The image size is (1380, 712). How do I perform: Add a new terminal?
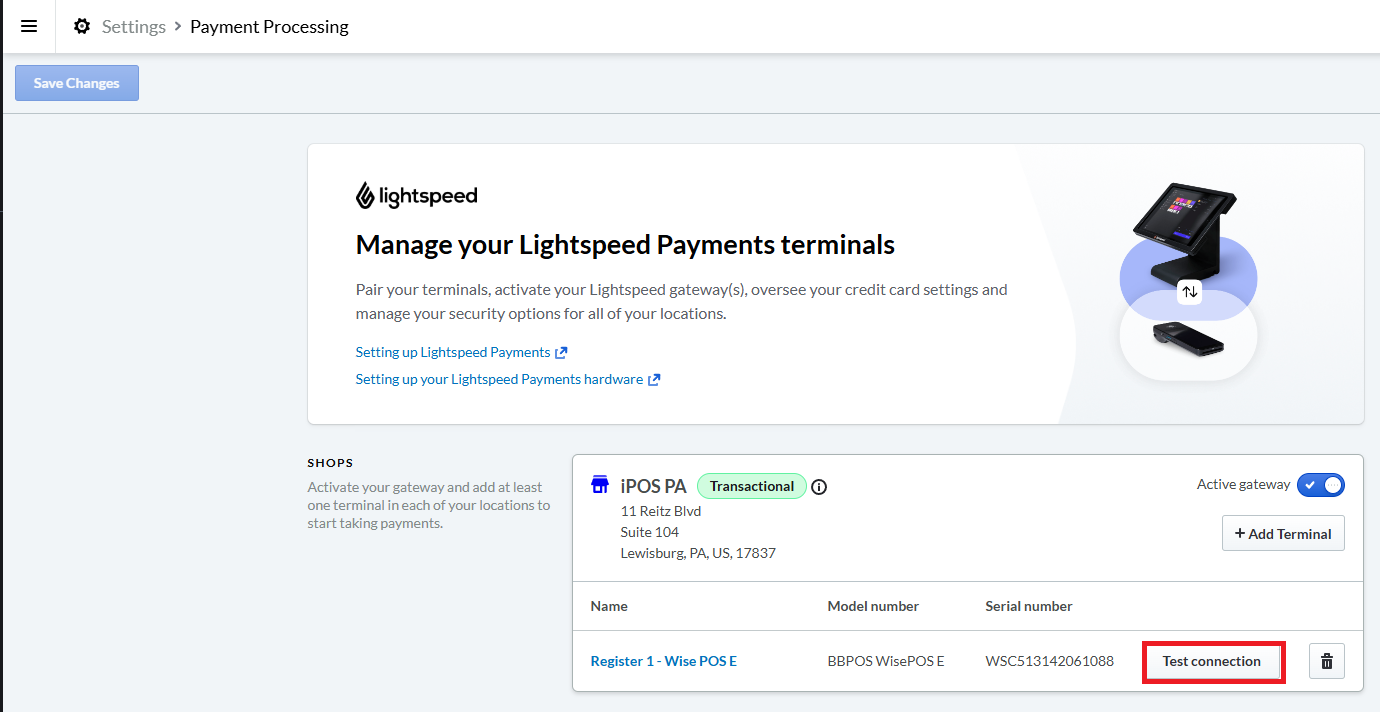[1283, 533]
